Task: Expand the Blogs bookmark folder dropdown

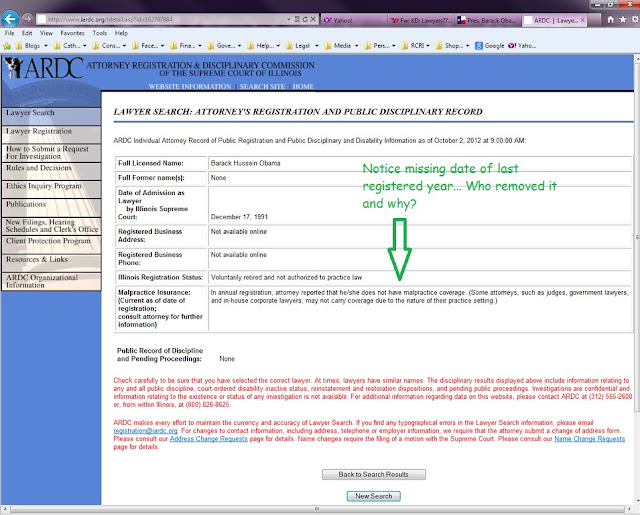Action: point(46,46)
